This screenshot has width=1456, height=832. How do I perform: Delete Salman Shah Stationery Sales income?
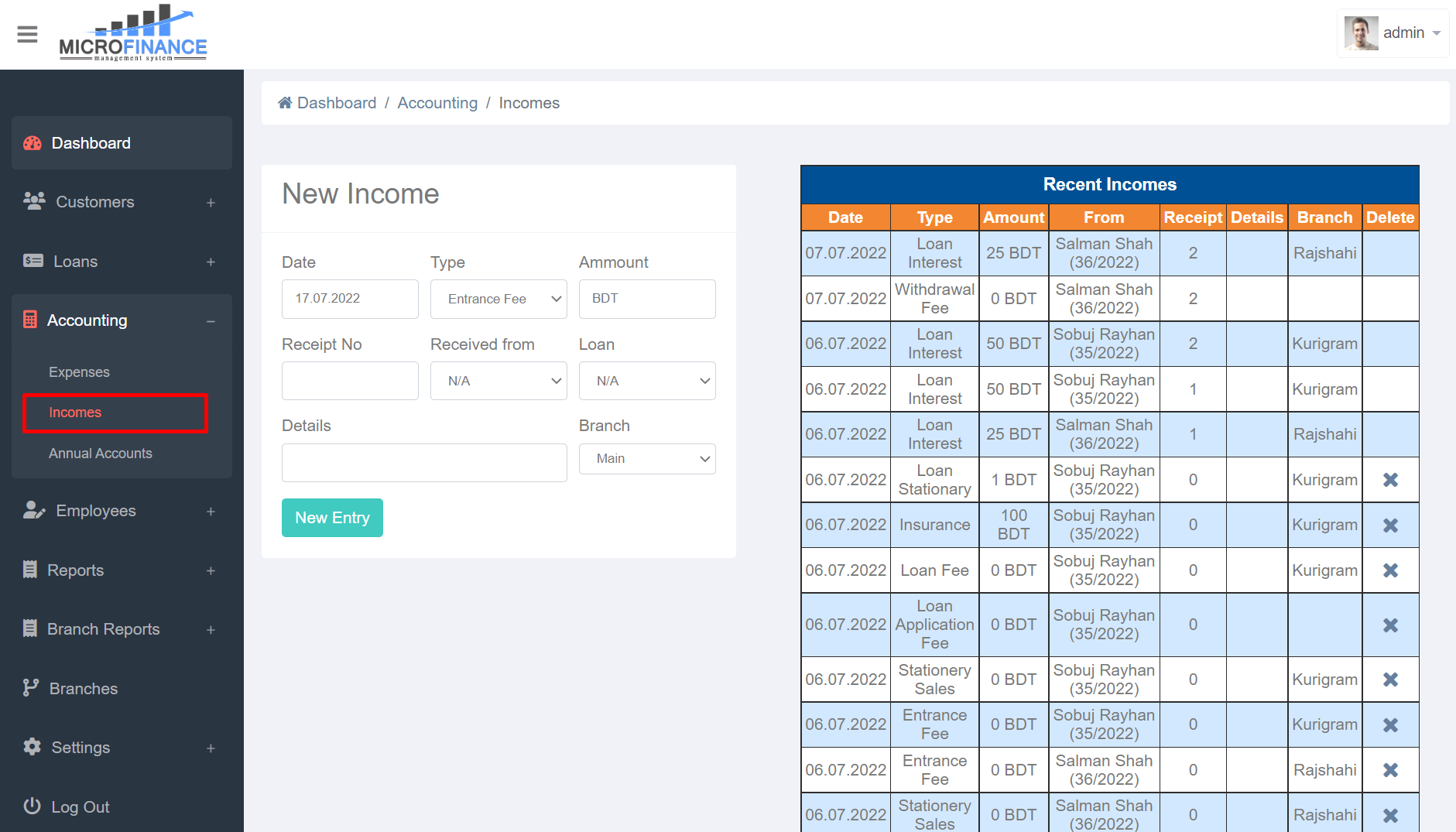point(1390,816)
